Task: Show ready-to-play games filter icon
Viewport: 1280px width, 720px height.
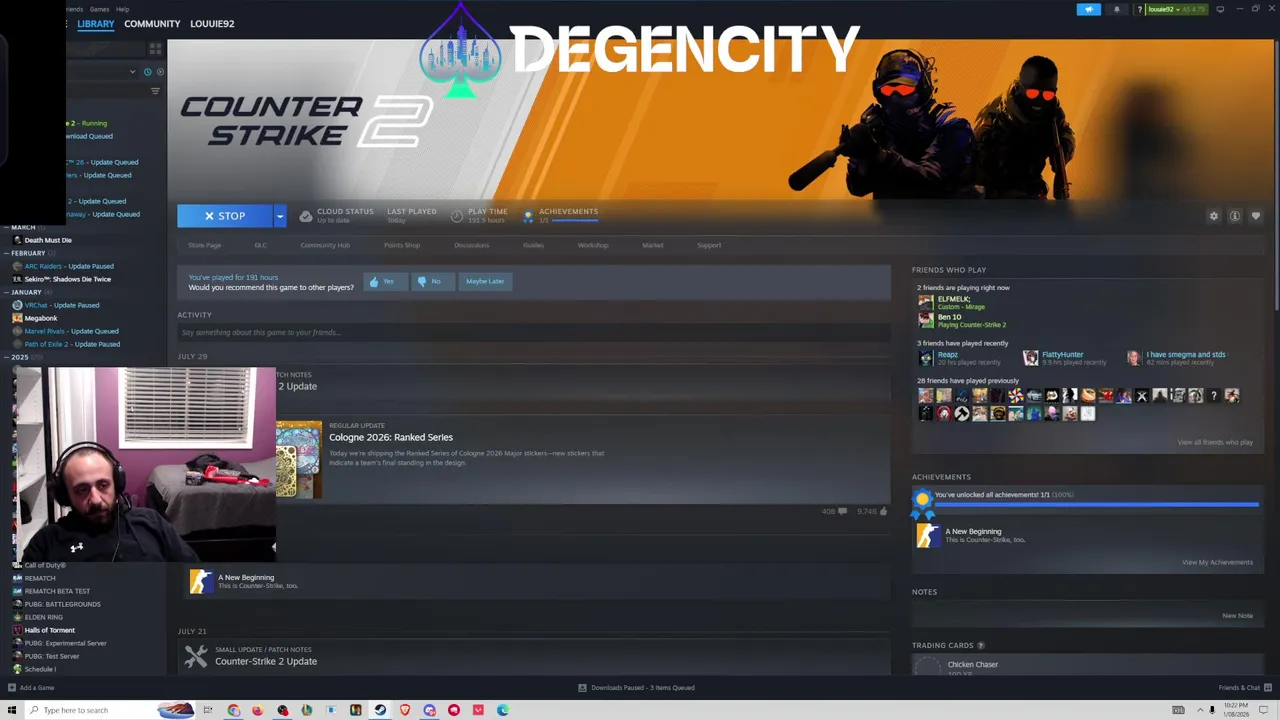Action: 160,72
